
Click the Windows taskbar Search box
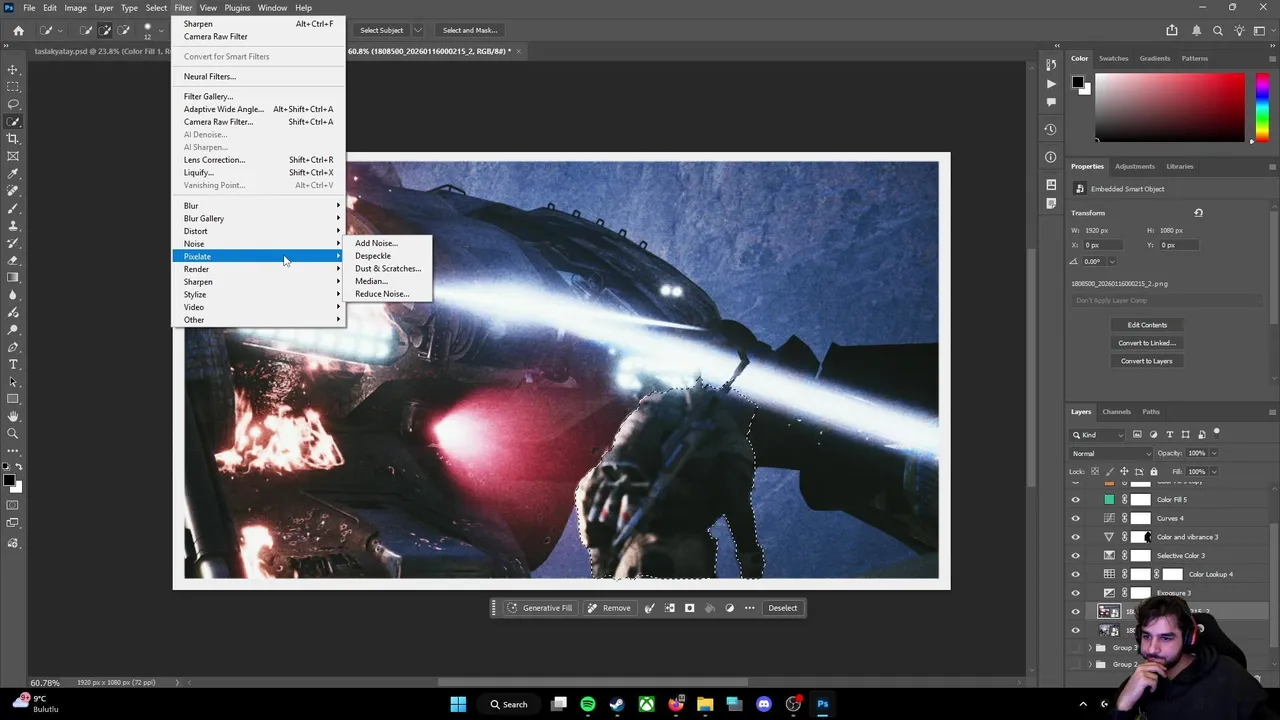(507, 704)
